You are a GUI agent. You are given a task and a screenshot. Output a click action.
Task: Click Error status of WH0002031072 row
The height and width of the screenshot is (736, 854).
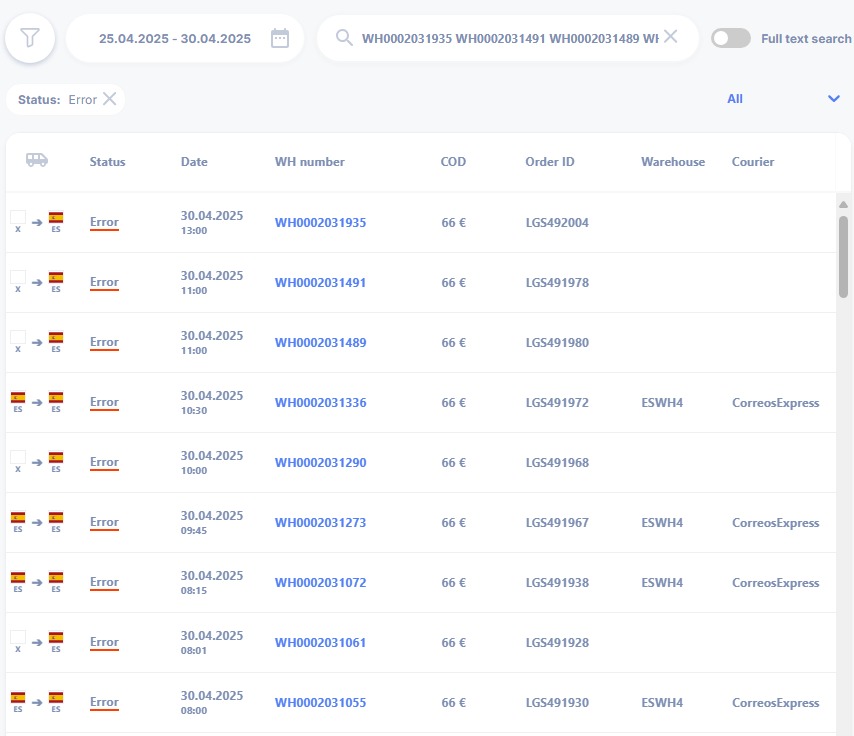104,582
